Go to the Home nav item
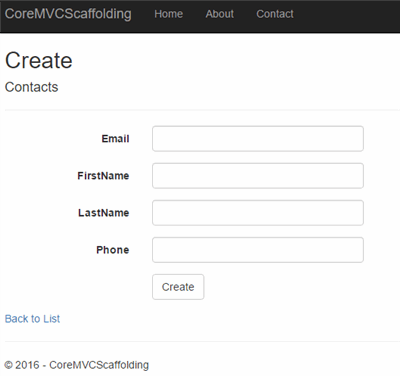400x376 pixels. pos(168,14)
